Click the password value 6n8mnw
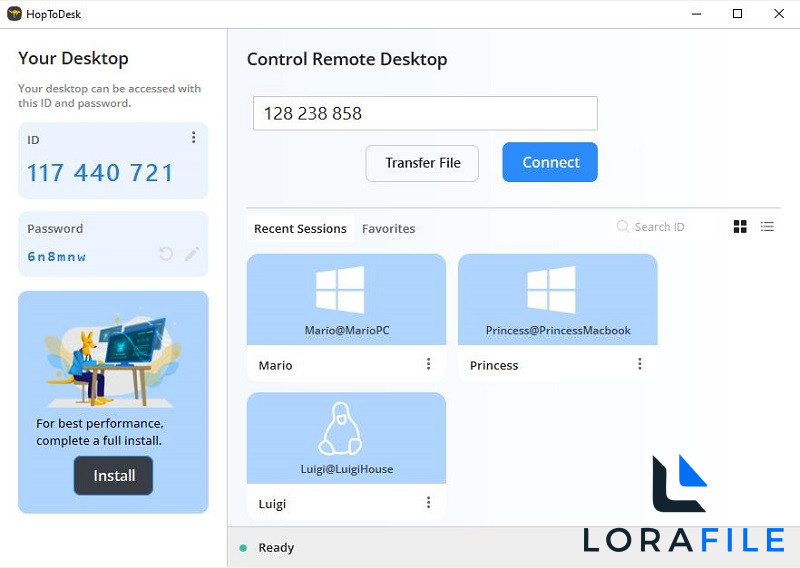Image resolution: width=800 pixels, height=568 pixels. 57,256
